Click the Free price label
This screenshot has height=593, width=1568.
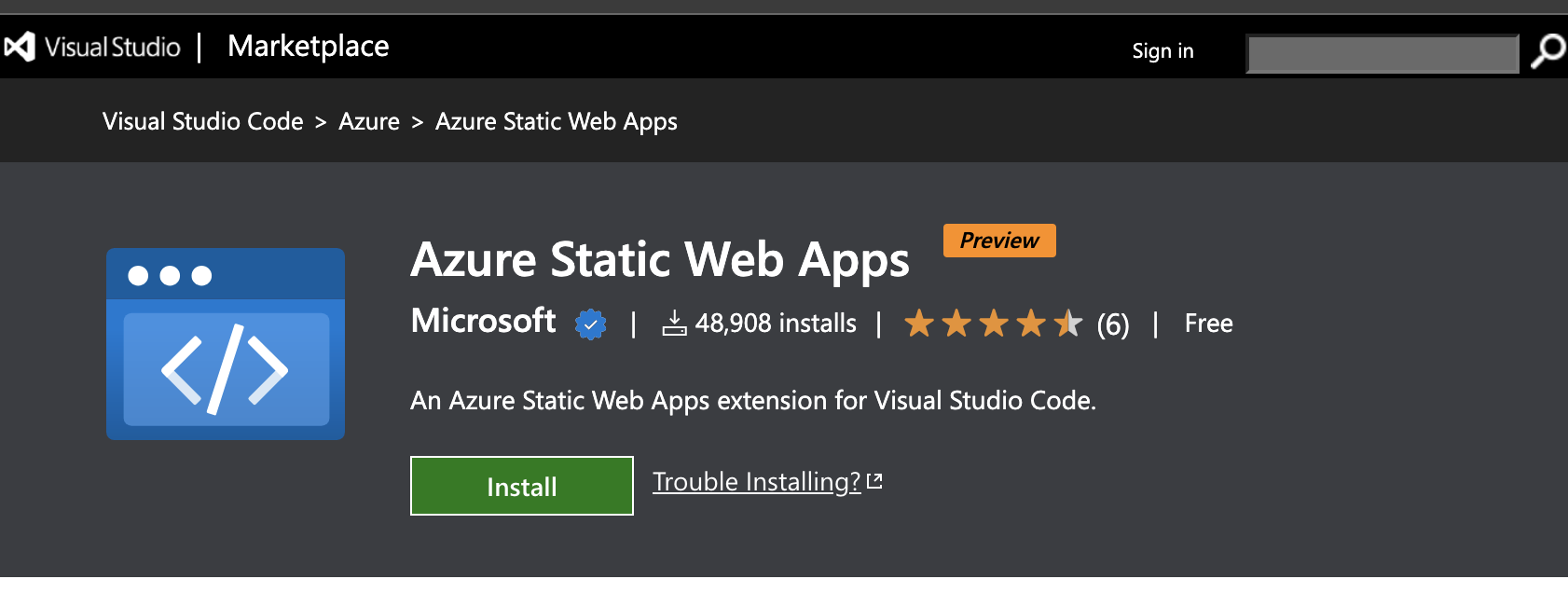coord(1209,324)
